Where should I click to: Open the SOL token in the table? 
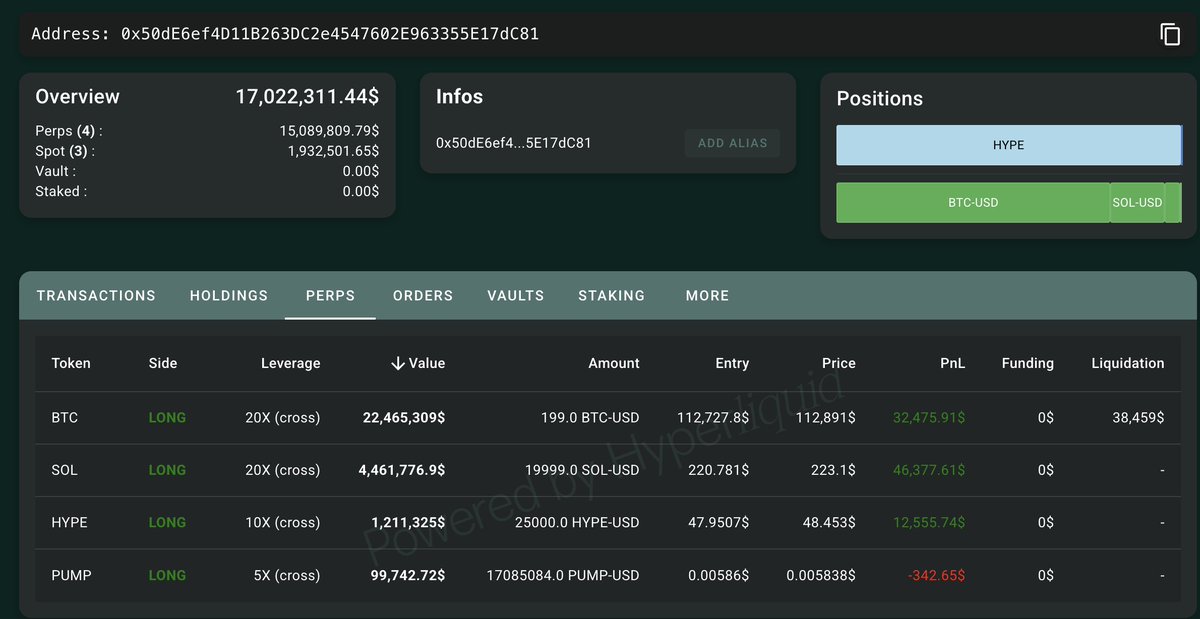(x=65, y=470)
